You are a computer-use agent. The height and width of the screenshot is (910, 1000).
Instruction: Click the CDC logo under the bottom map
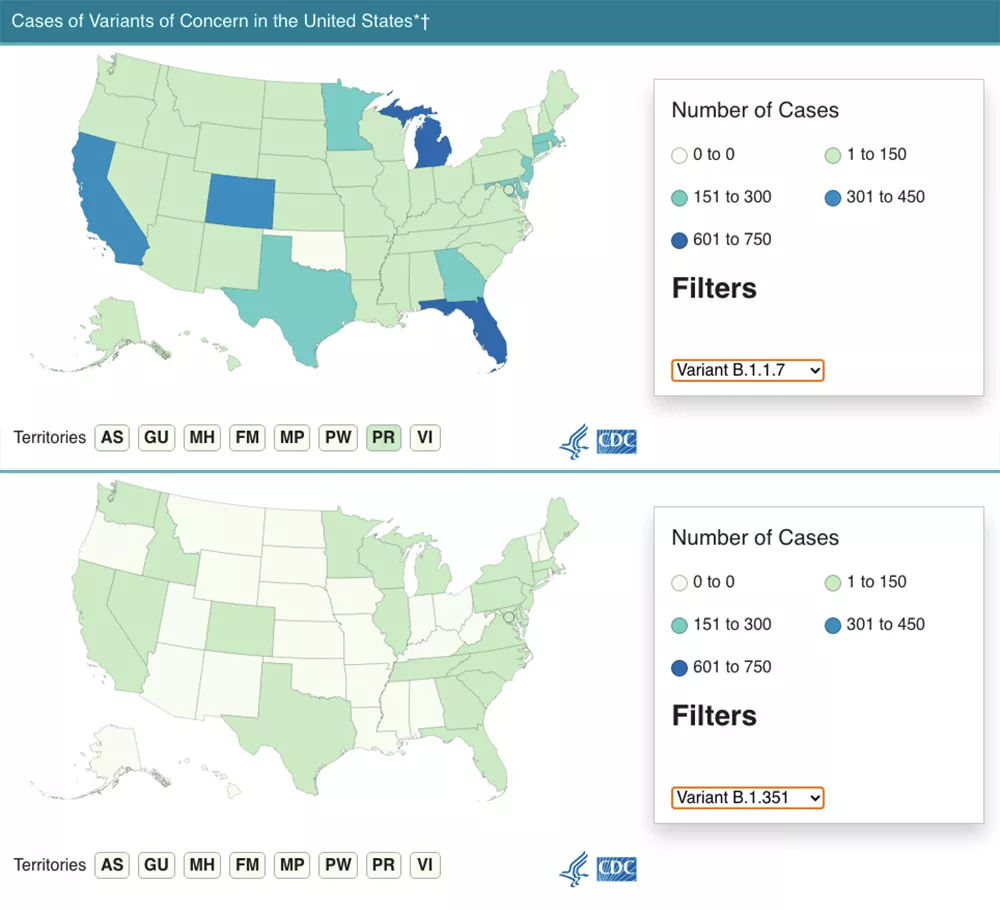(x=617, y=869)
